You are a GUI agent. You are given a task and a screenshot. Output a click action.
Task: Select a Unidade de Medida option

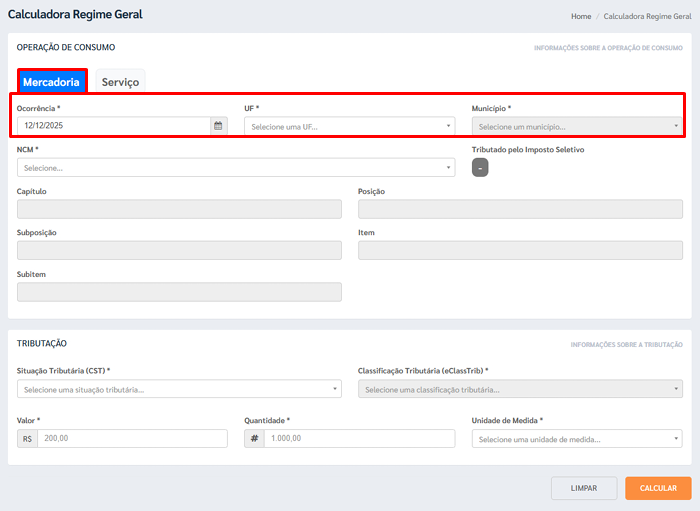[x=577, y=438]
